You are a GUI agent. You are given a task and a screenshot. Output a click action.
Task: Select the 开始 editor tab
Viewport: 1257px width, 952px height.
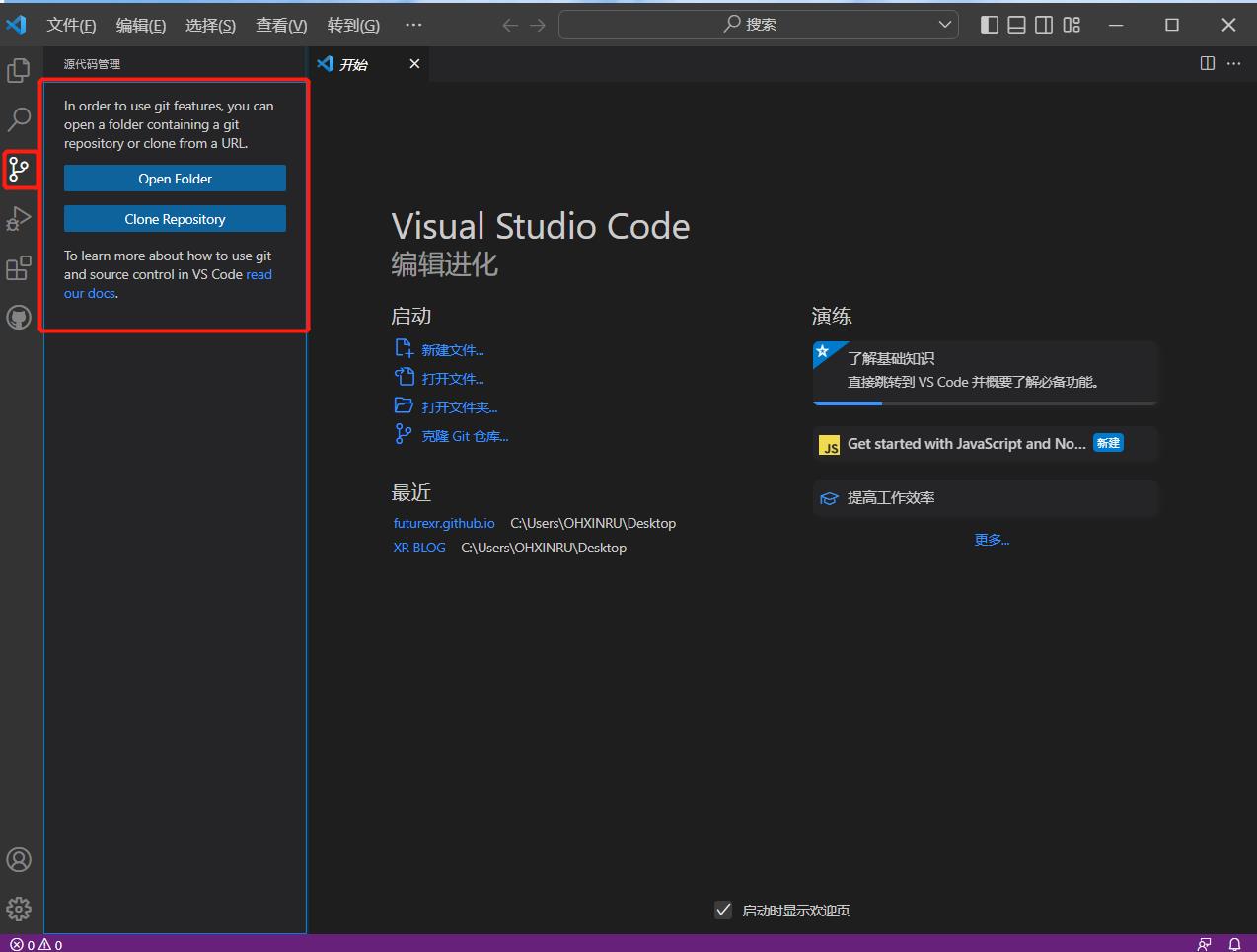(353, 64)
